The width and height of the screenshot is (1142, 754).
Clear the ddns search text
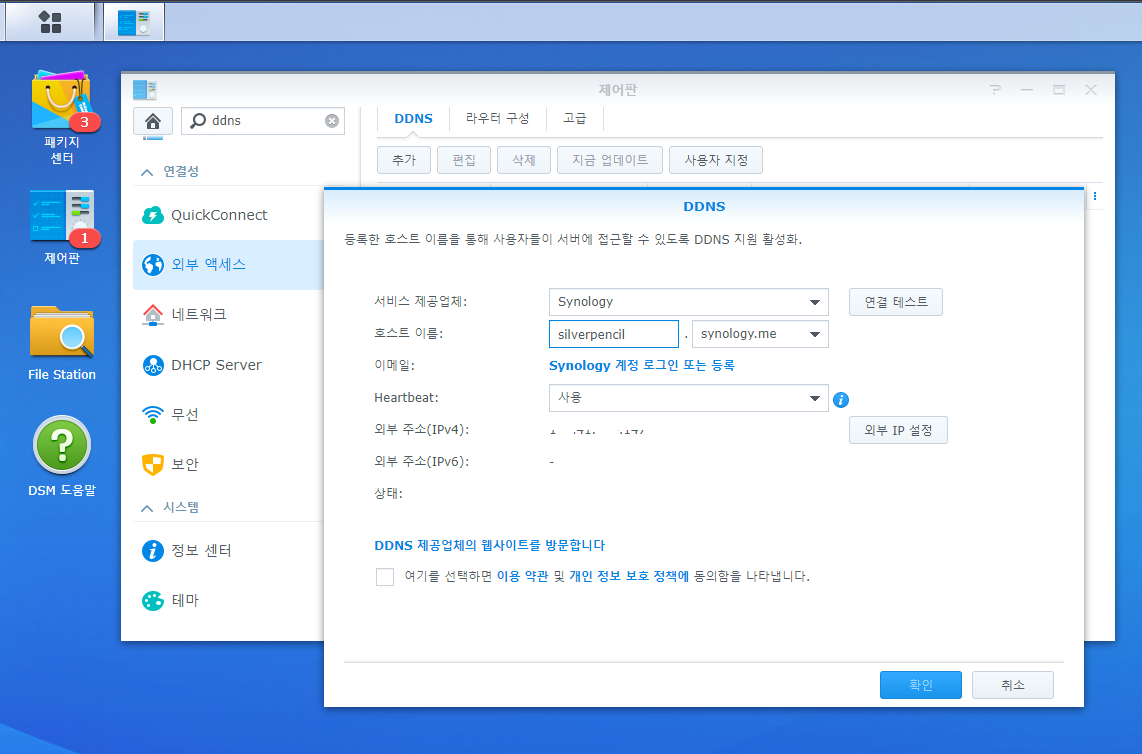point(331,121)
